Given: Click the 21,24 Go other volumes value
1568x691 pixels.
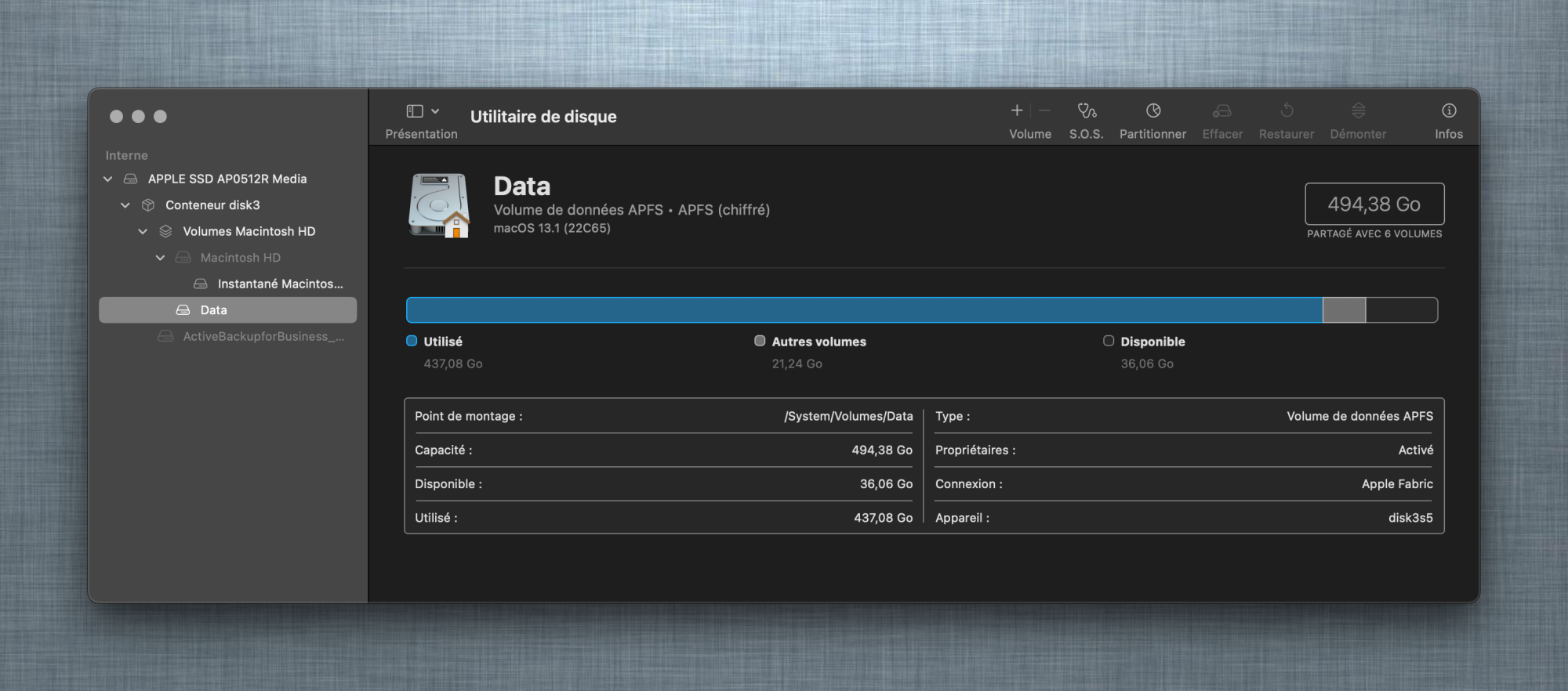Looking at the screenshot, I should [797, 364].
